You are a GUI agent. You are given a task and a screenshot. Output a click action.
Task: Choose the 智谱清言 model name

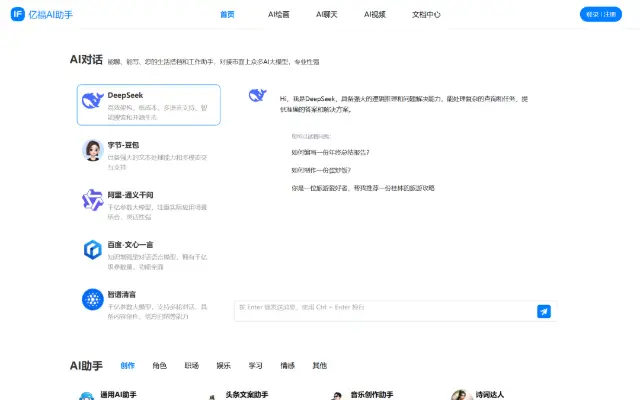click(122, 294)
